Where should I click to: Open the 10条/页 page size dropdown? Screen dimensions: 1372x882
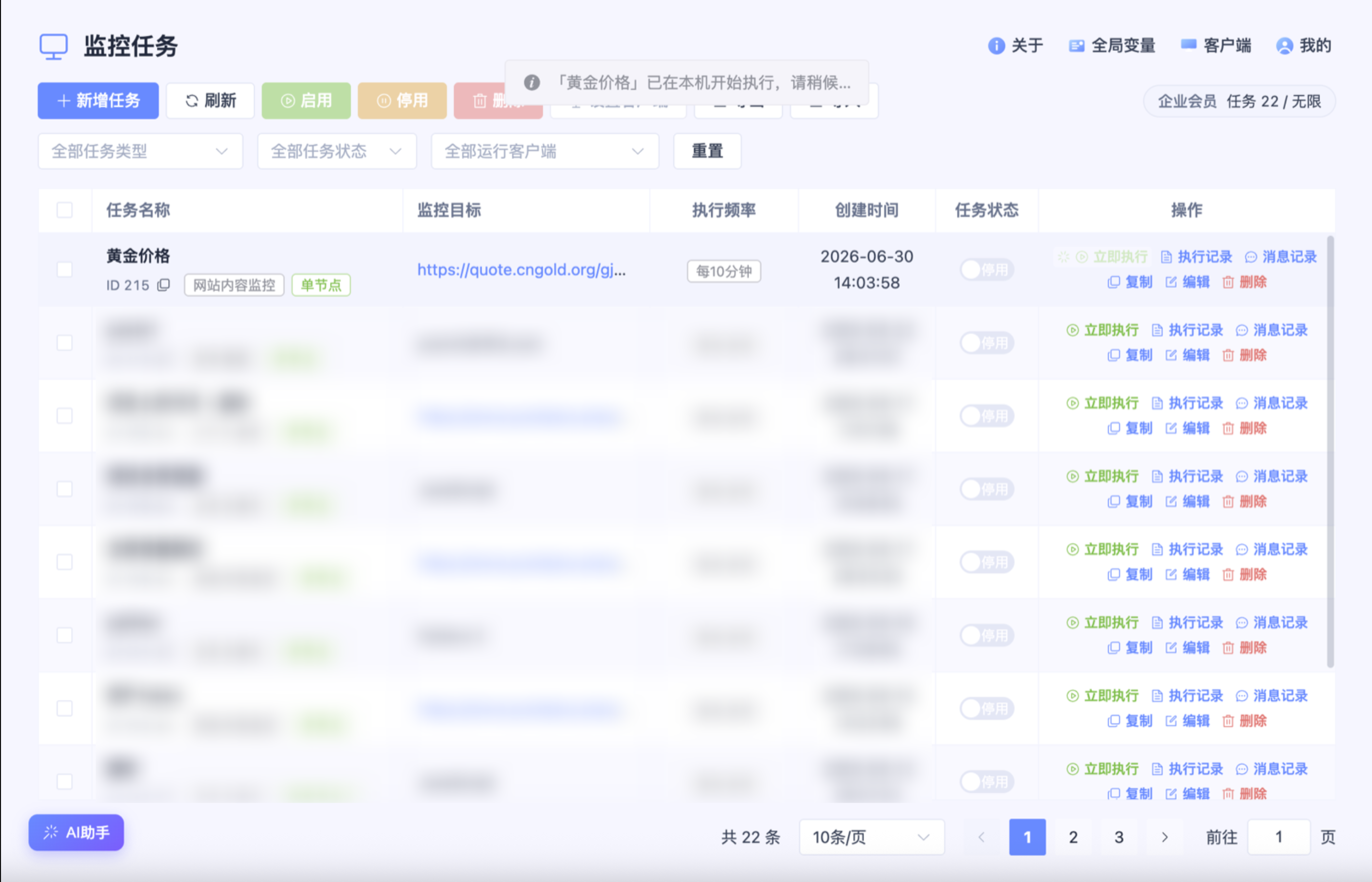click(x=871, y=837)
